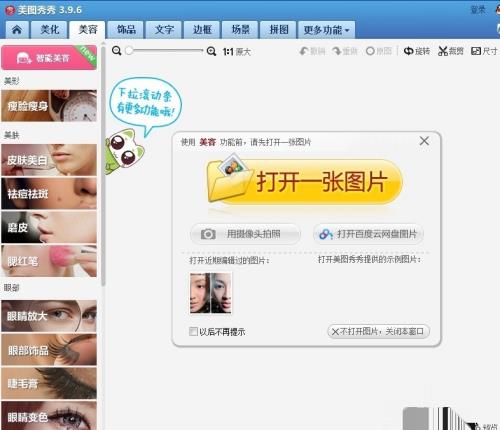Click the redo 重做 button
The width and height of the screenshot is (500, 430).
(345, 51)
